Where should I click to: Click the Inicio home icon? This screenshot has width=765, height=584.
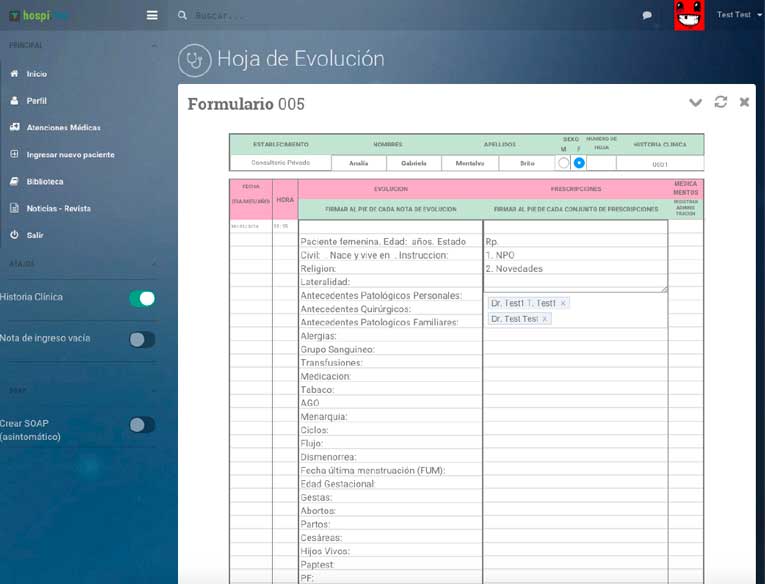click(14, 74)
